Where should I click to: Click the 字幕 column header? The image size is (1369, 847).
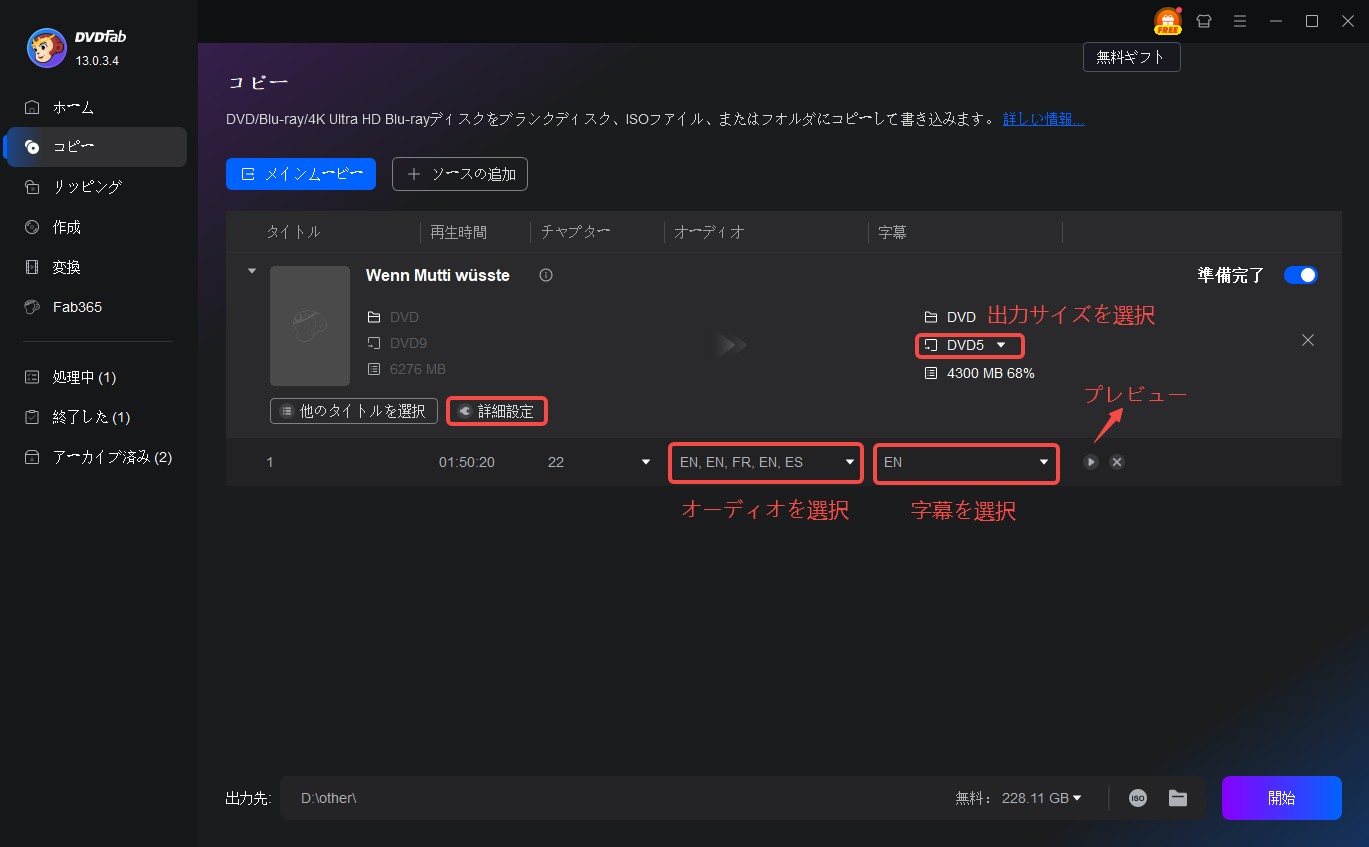pyautogui.click(x=891, y=232)
